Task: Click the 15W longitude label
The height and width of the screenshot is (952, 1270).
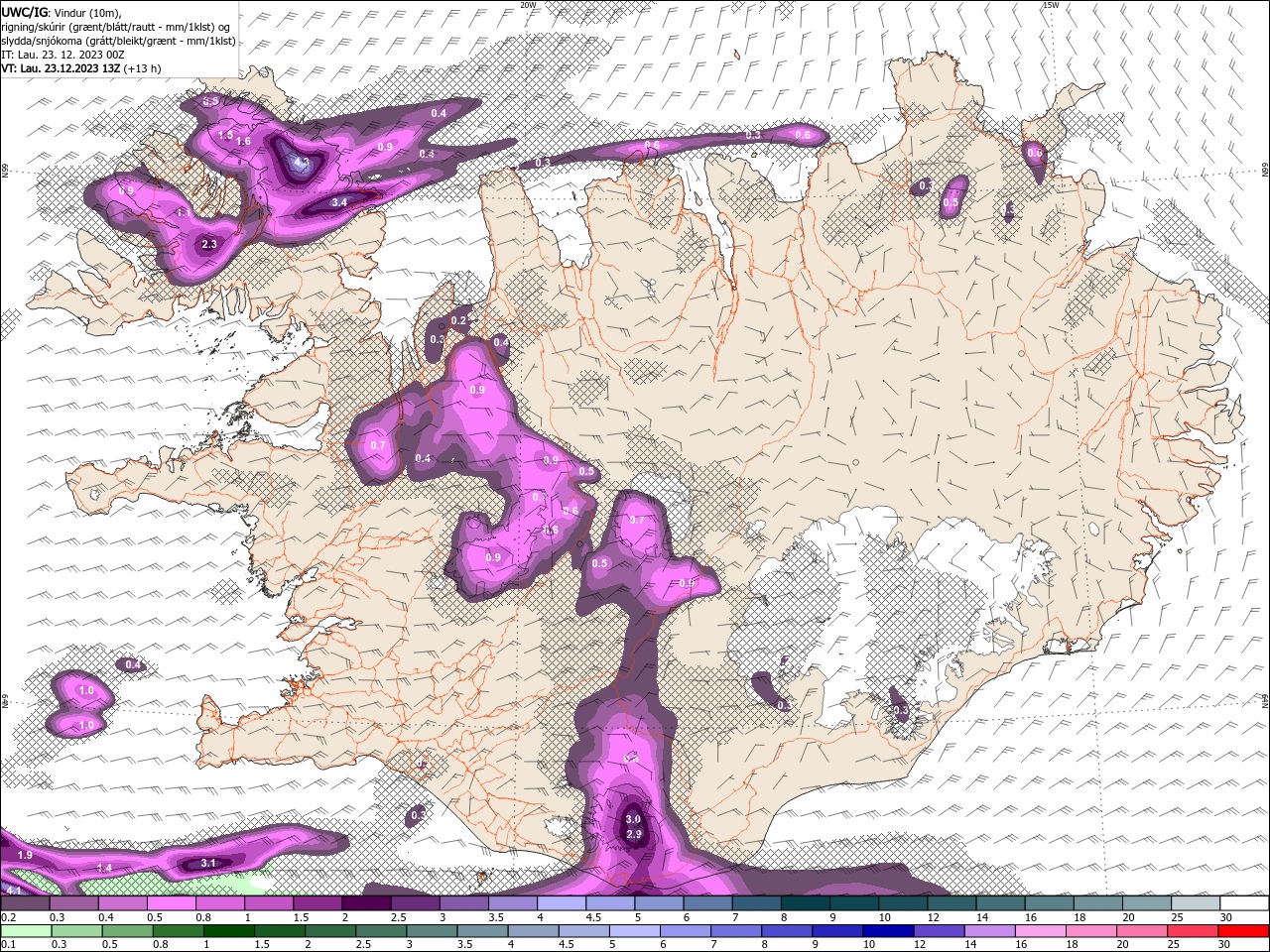Action: click(x=1052, y=5)
